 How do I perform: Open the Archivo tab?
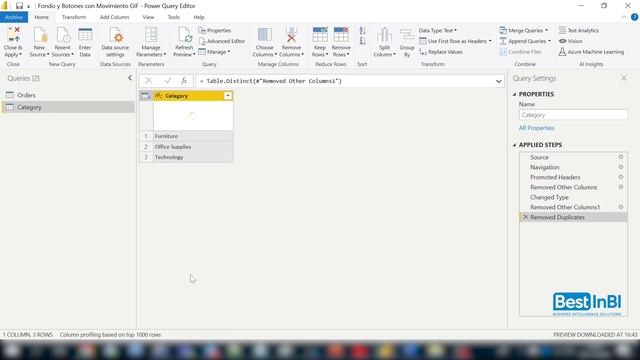(x=14, y=17)
